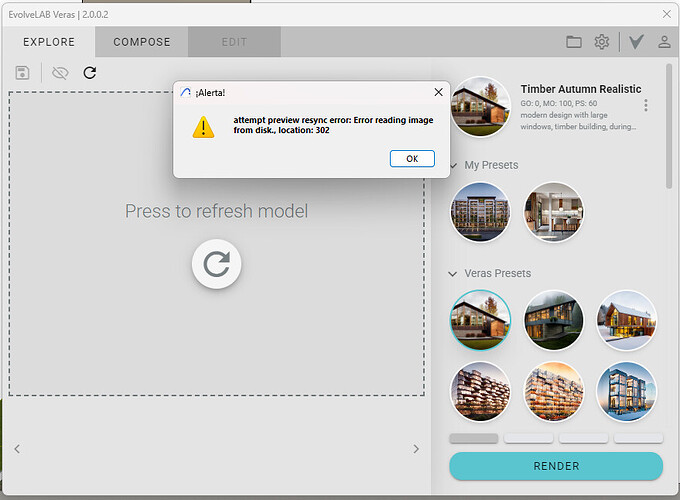Screen dimensions: 680x500
Task: Click OK in the ¡Alerta! dialog
Action: pyautogui.click(x=412, y=159)
